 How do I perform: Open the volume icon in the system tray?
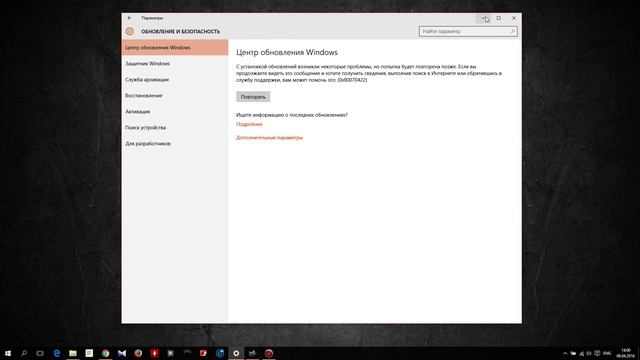click(589, 353)
